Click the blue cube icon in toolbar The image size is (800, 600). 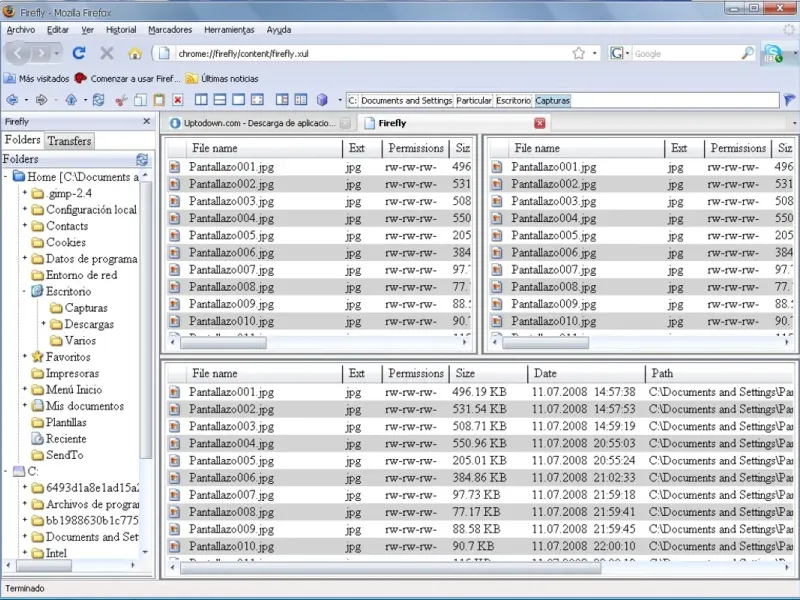pos(322,100)
